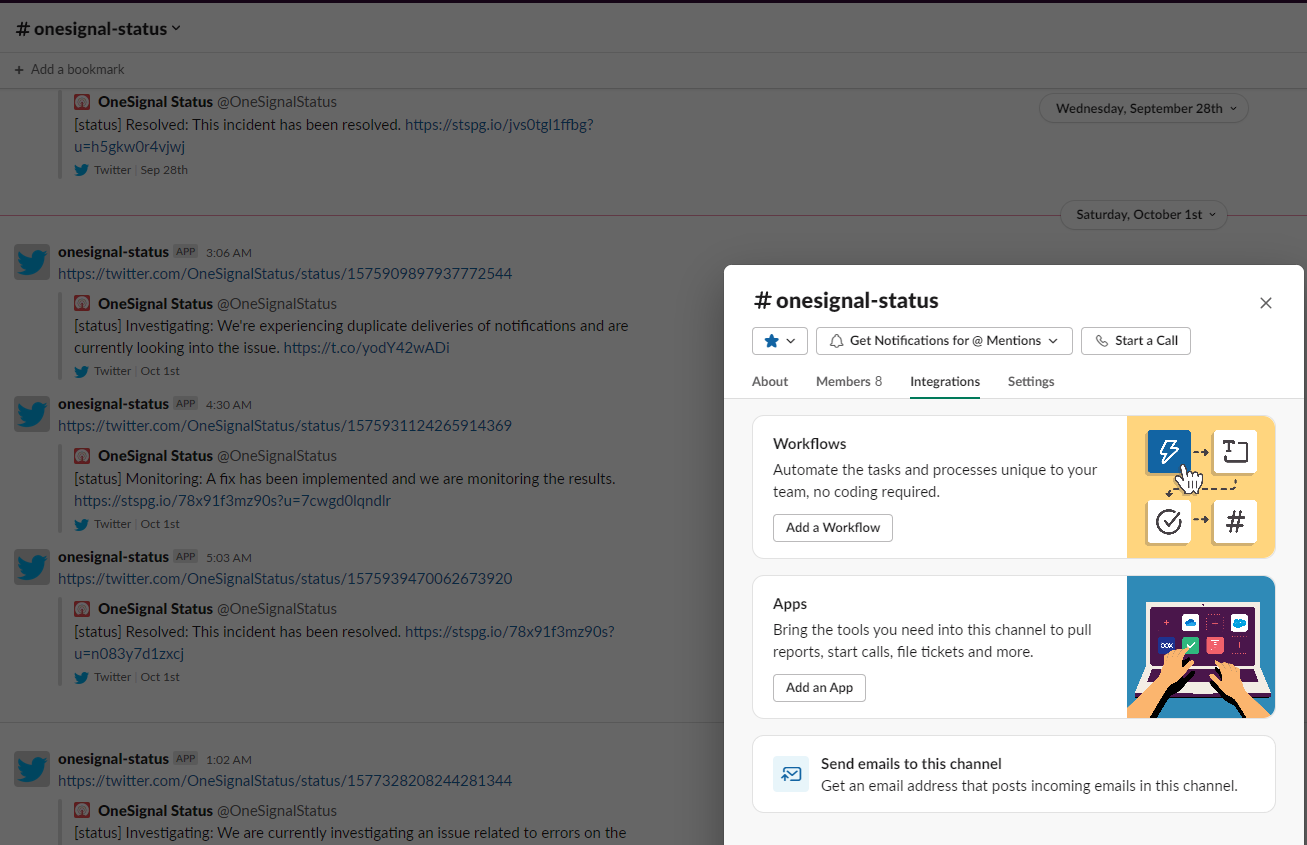
Task: Click Add a Workflow button
Action: pyautogui.click(x=833, y=528)
